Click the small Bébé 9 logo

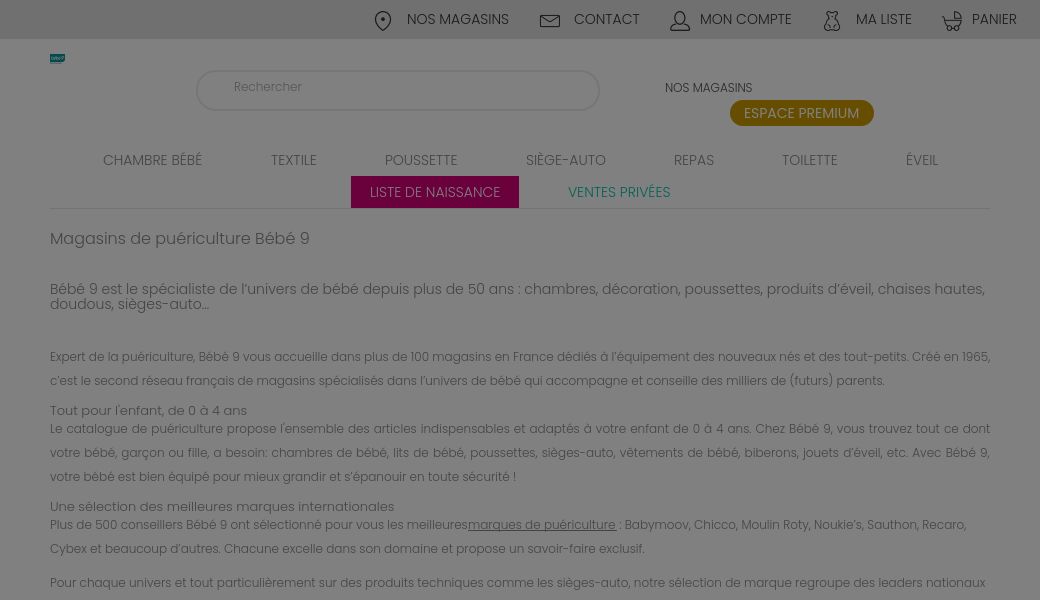click(57, 58)
